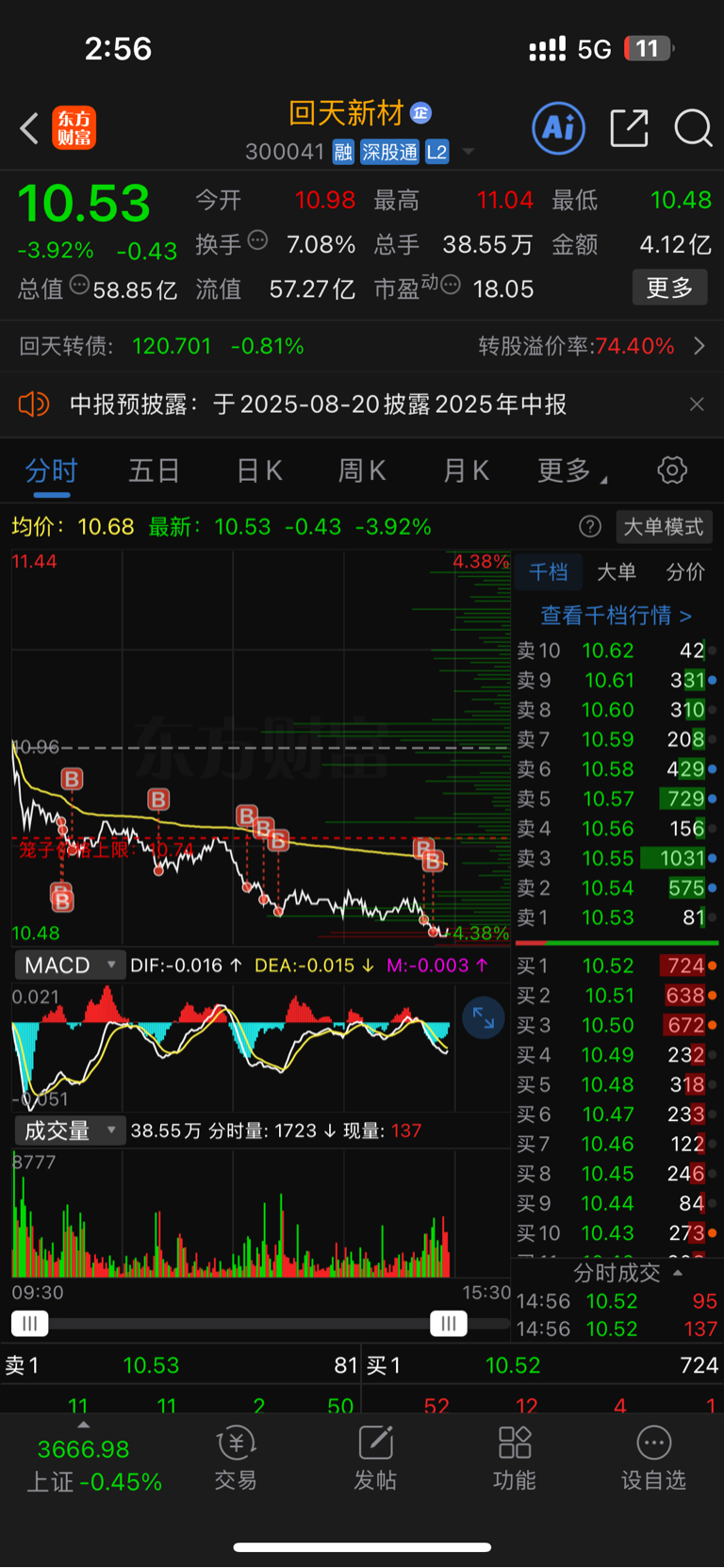Dismiss the 中报预披露 notice
724x1568 pixels.
click(697, 404)
